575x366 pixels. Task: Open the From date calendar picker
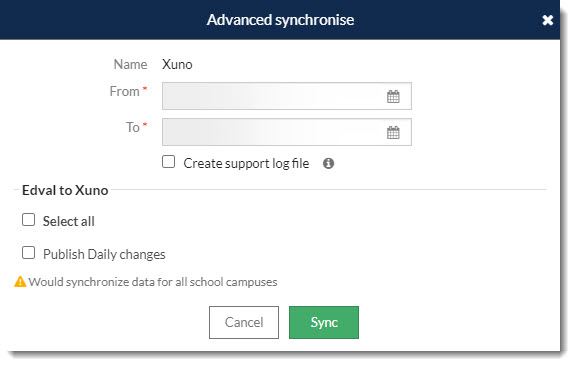pyautogui.click(x=393, y=97)
